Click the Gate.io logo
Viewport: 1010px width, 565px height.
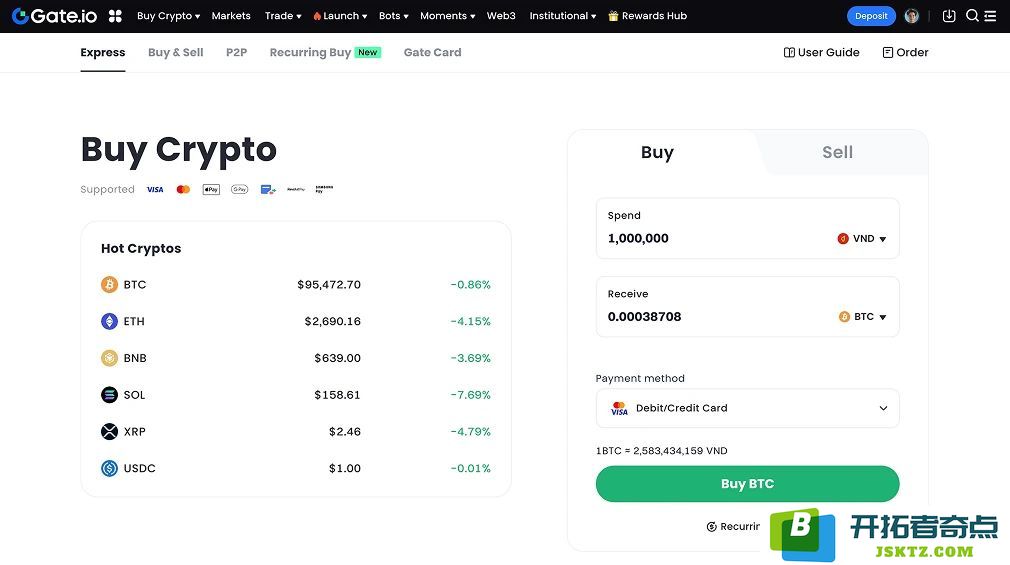55,16
